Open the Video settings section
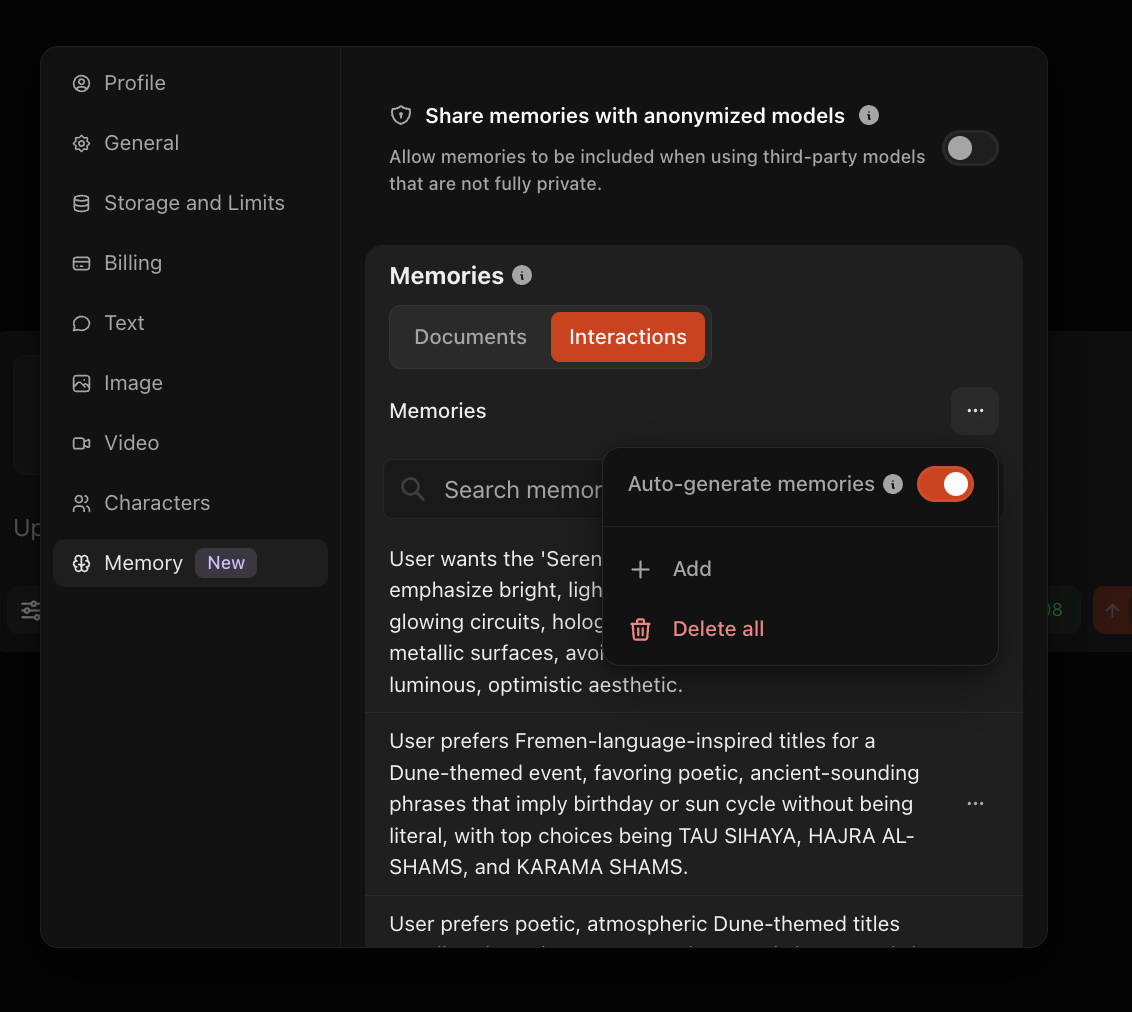Image resolution: width=1132 pixels, height=1012 pixels. pyautogui.click(x=131, y=443)
